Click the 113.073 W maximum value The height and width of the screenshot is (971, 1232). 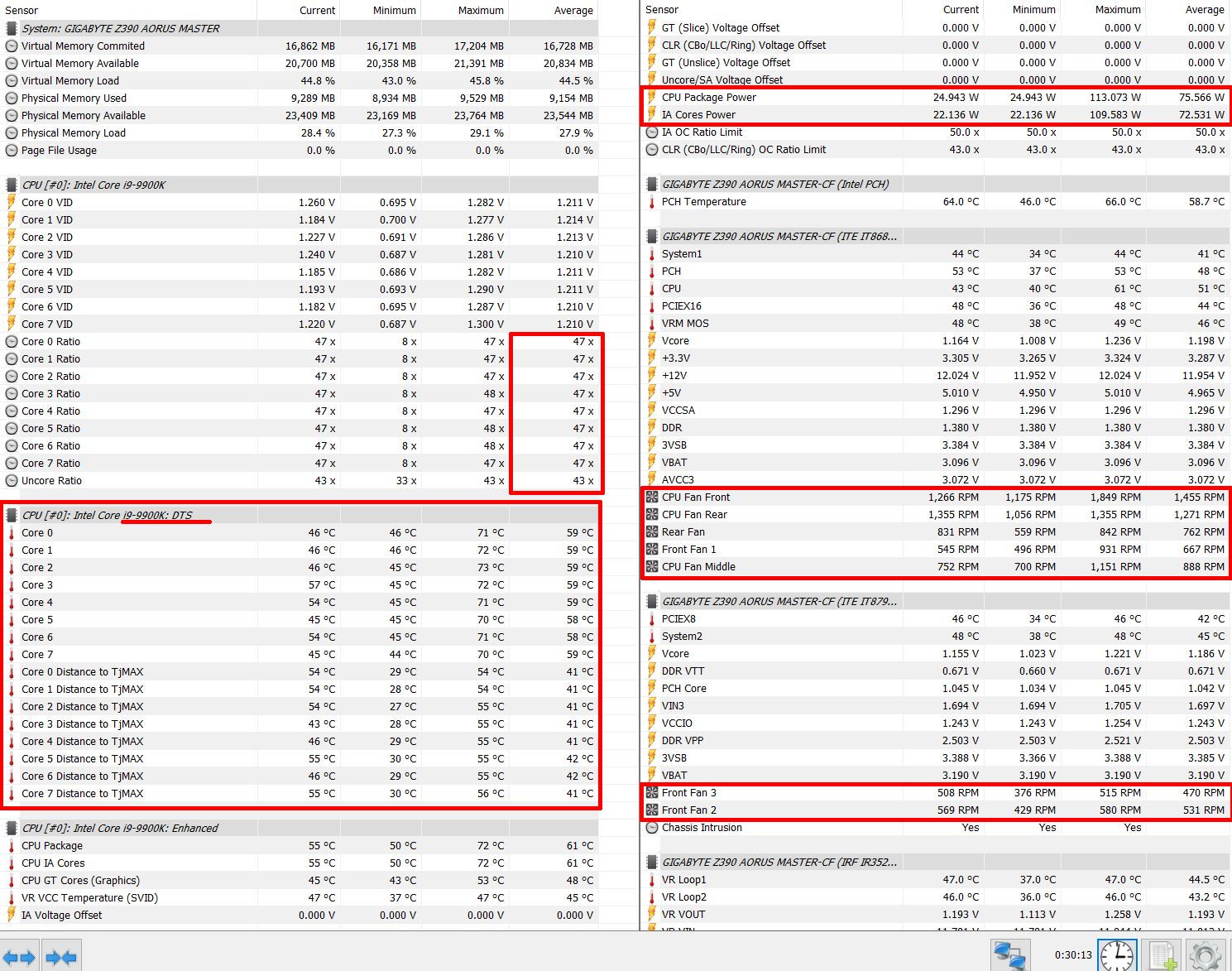click(x=1115, y=97)
